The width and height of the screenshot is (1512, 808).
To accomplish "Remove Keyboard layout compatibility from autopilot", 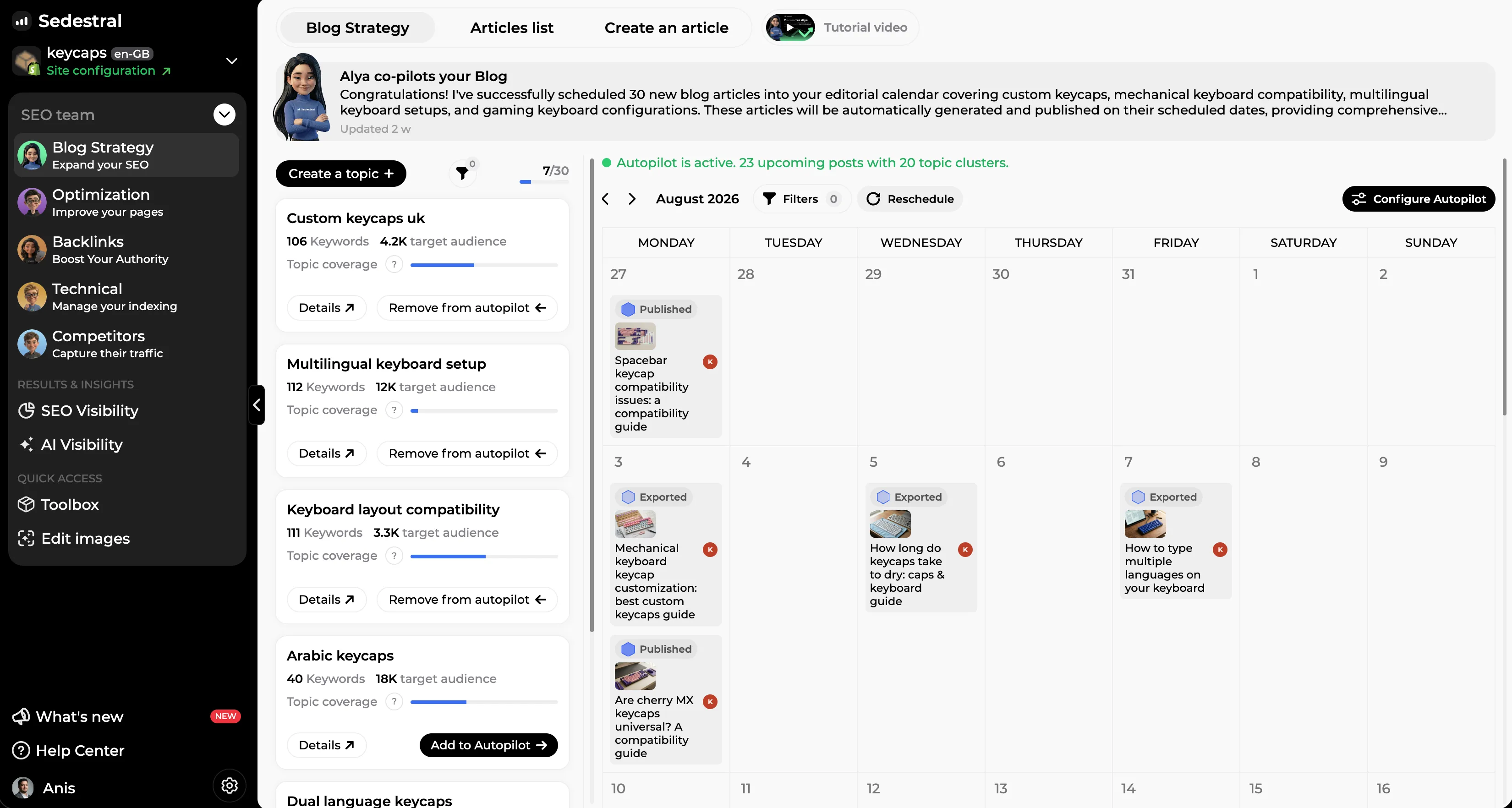I will pyautogui.click(x=467, y=600).
